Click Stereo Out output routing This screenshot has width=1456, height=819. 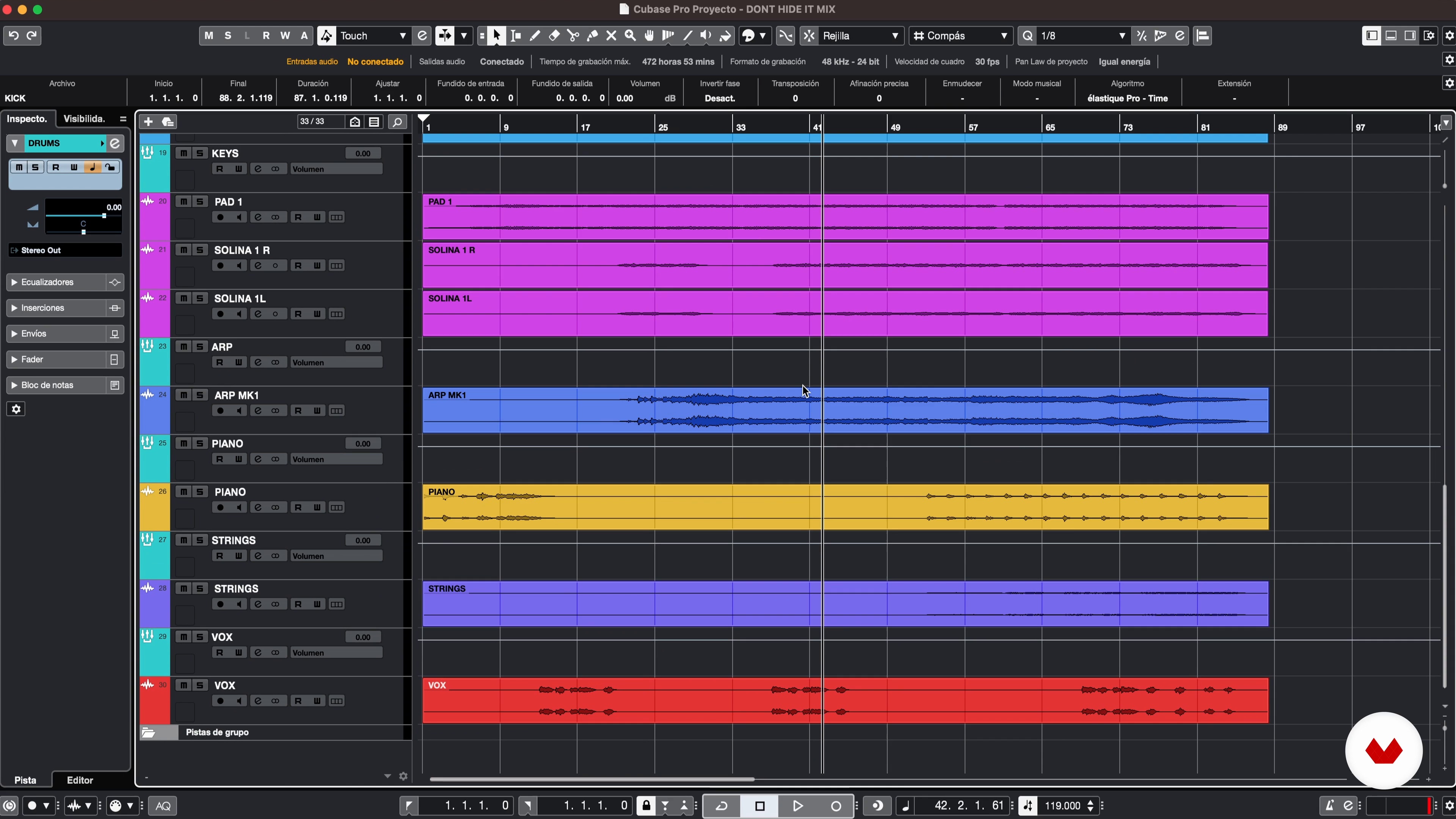click(65, 250)
